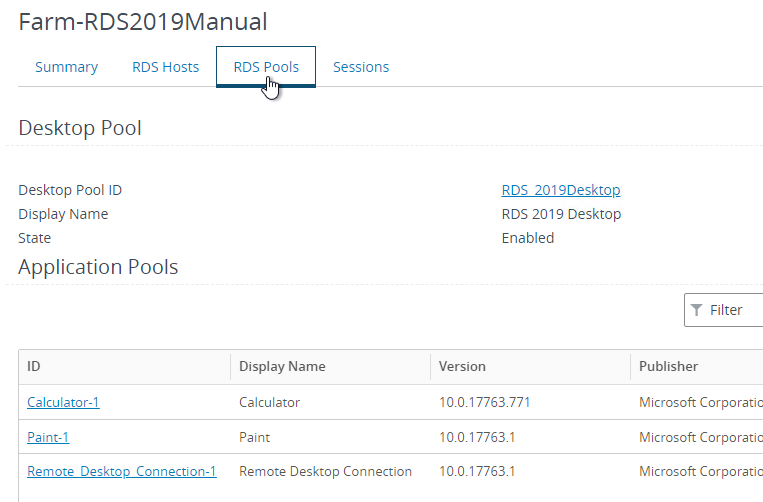The height and width of the screenshot is (502, 763).
Task: Select the Calculator row display name cell
Action: (269, 402)
